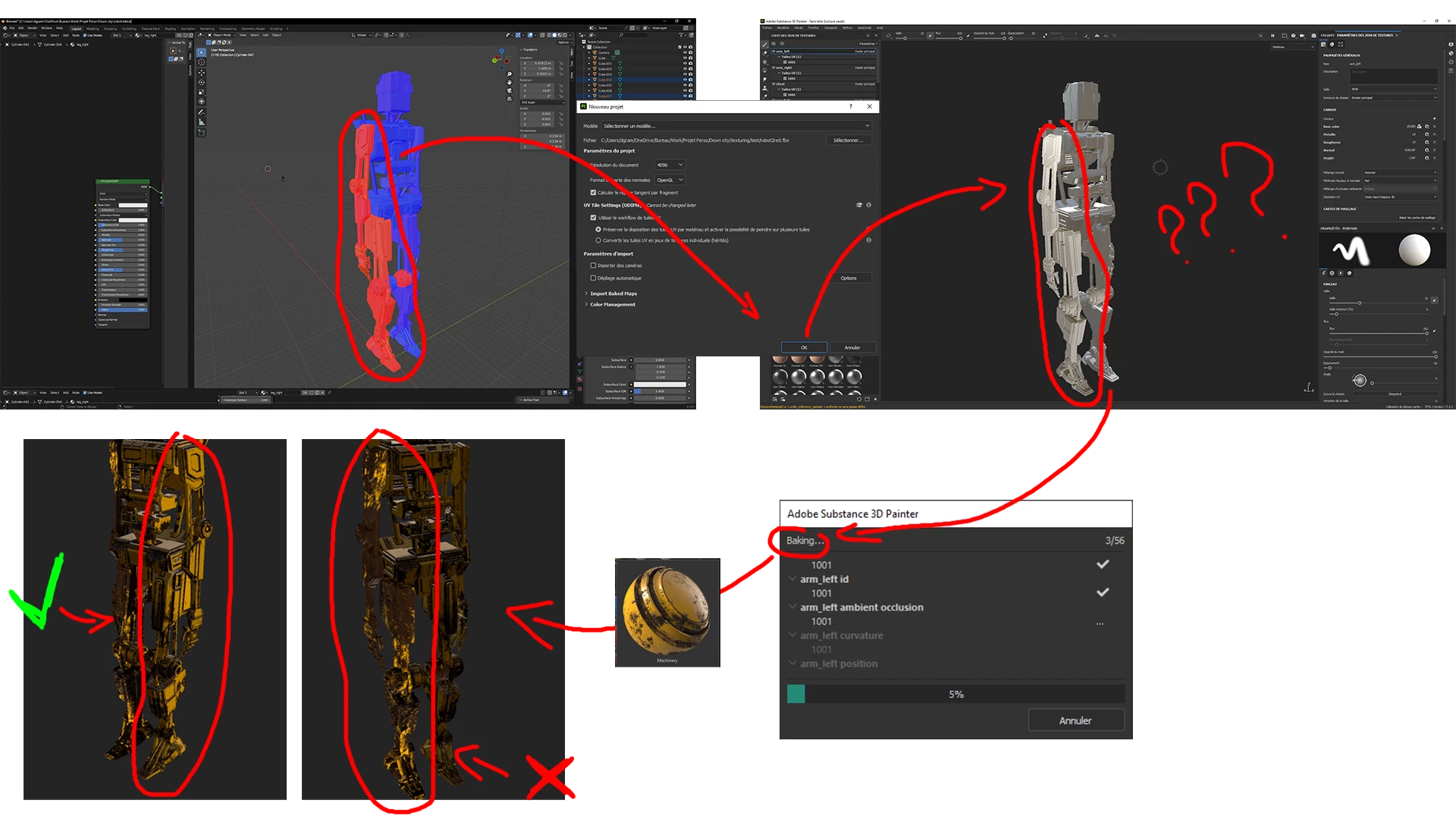The width and height of the screenshot is (1456, 819).
Task: Select Blender's Measure tool icon
Action: (201, 121)
